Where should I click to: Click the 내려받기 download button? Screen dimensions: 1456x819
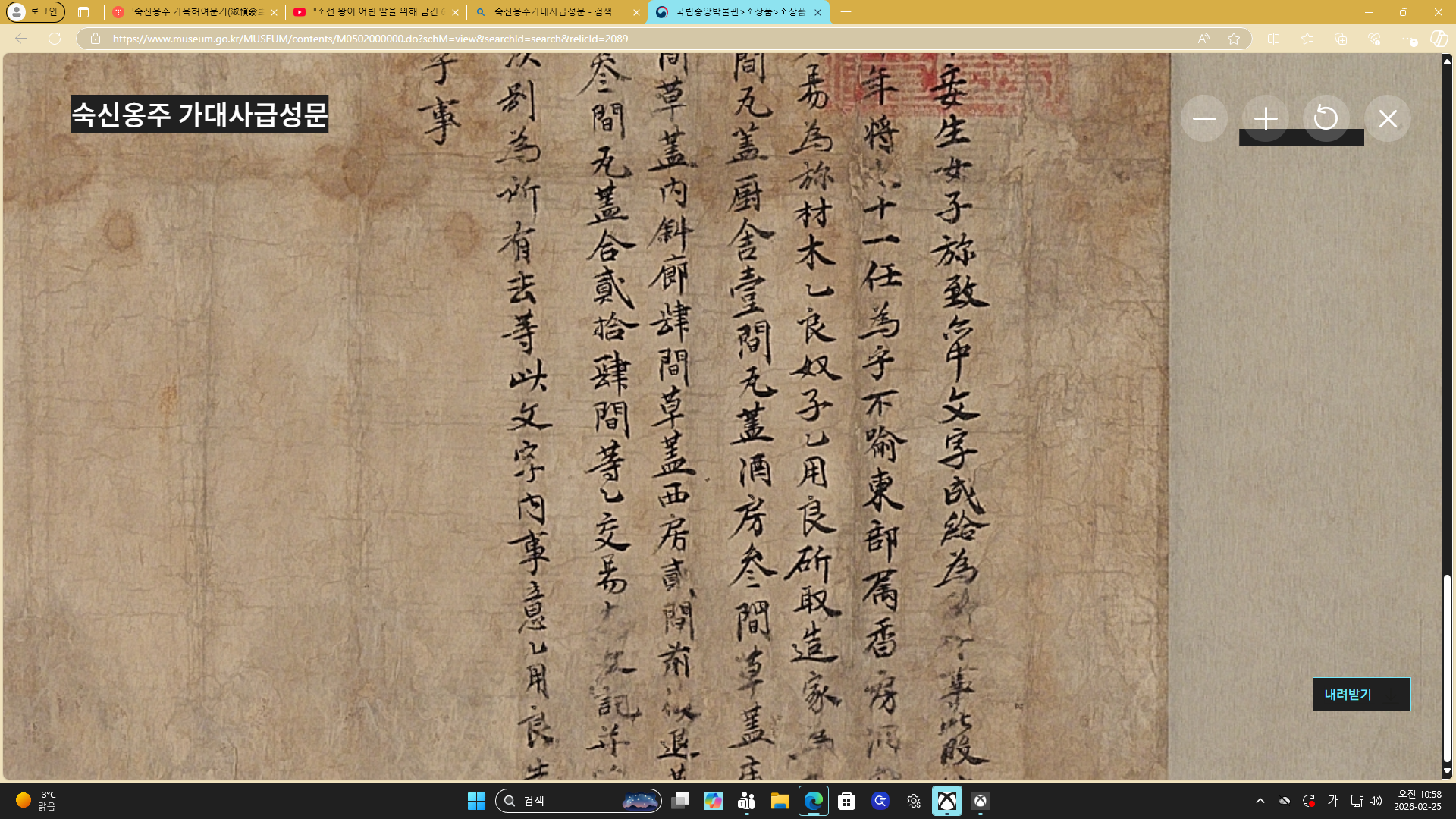1361,694
